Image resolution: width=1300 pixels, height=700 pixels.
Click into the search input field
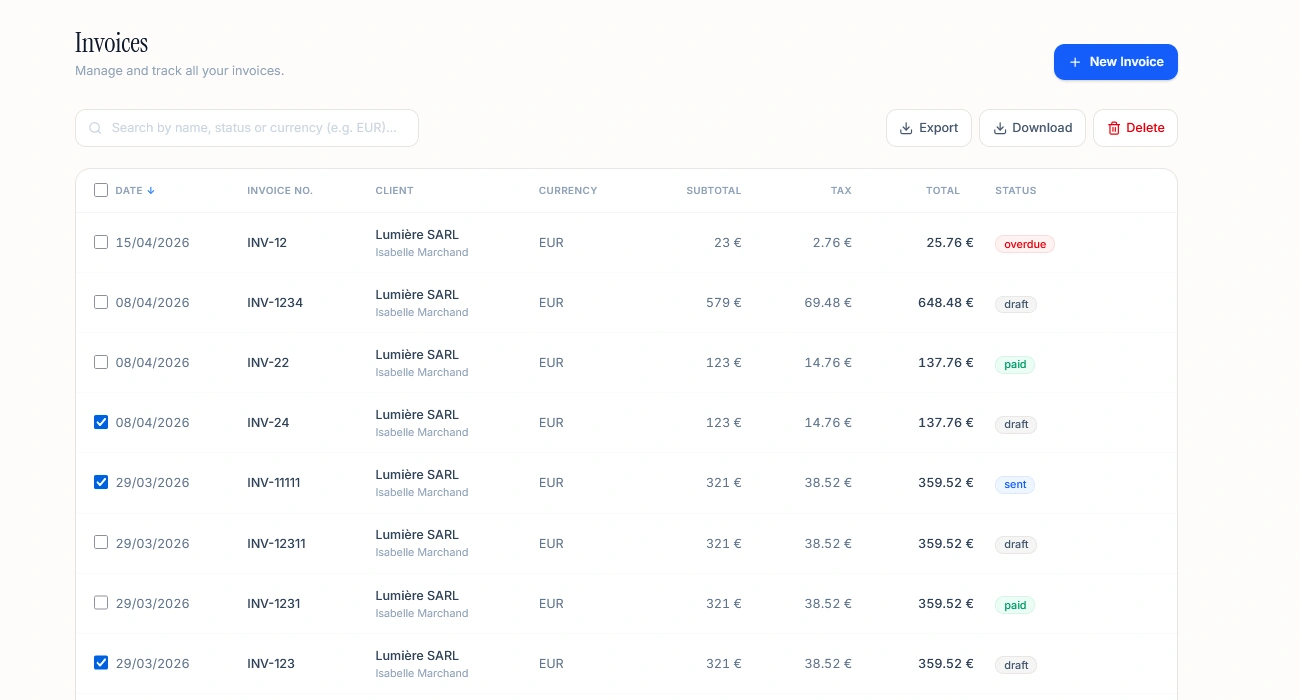[x=246, y=128]
